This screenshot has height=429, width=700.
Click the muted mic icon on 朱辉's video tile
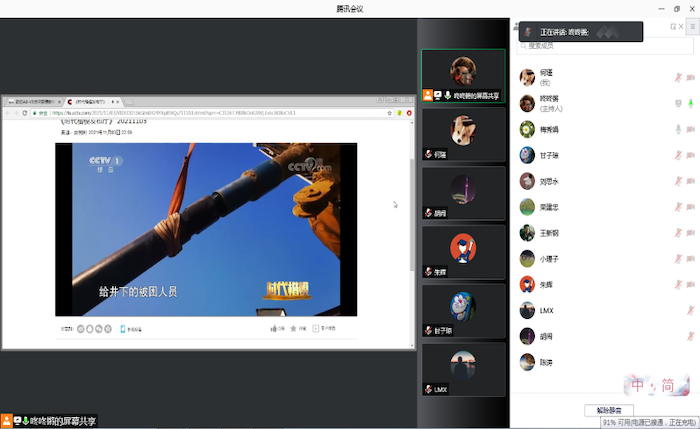pyautogui.click(x=428, y=271)
